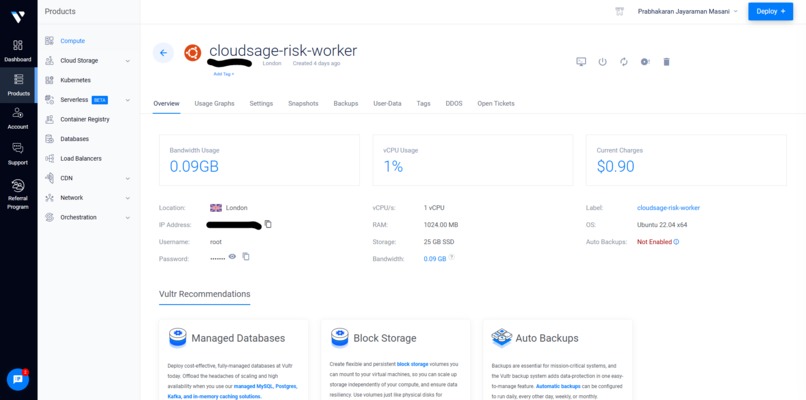Open the User-Data tab
Viewport: 806px width, 400px height.
pos(388,103)
